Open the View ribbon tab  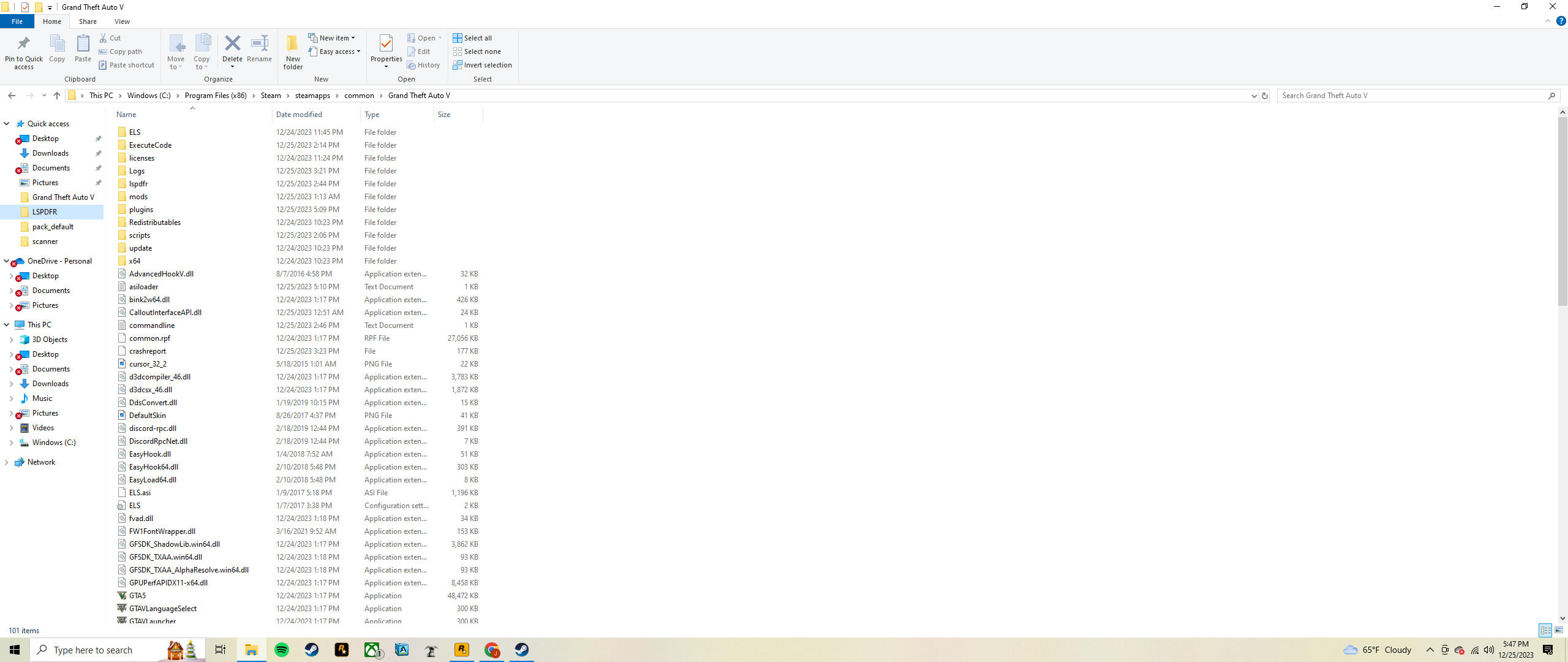pos(122,21)
